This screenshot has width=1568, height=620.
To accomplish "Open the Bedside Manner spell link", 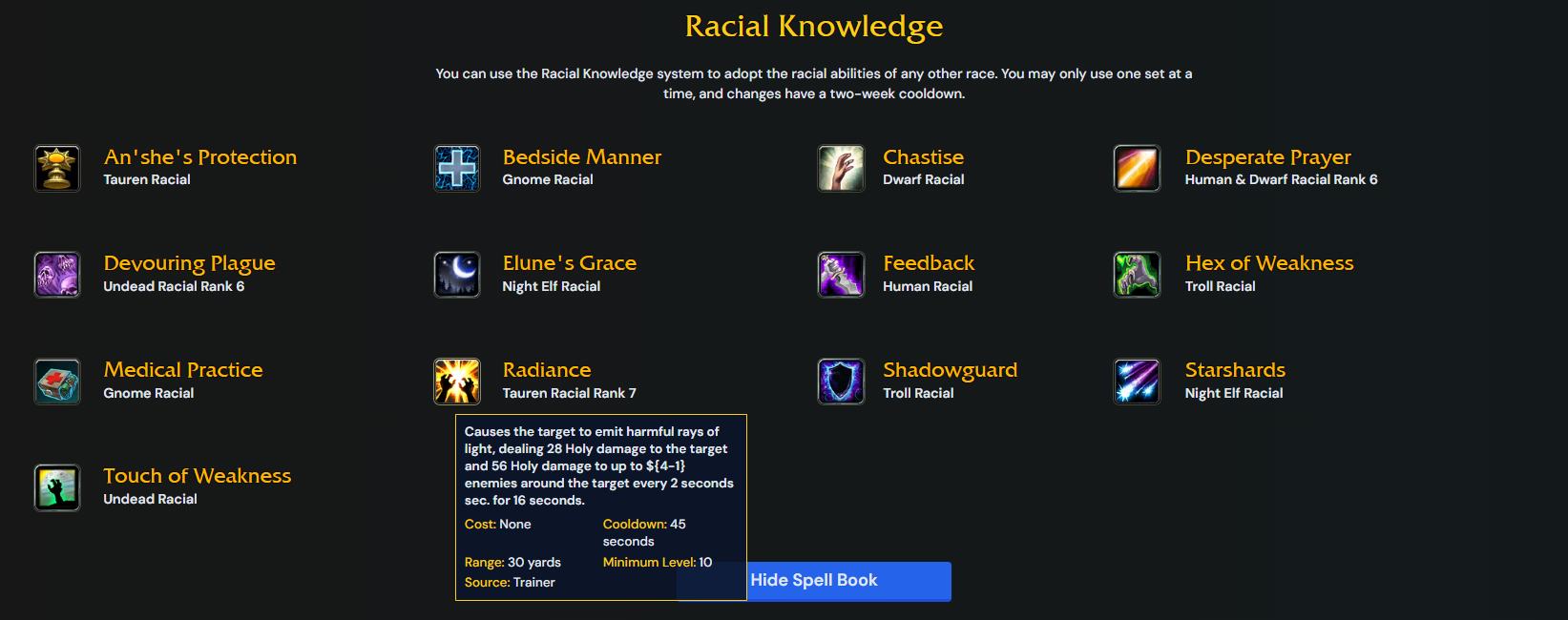I will pyautogui.click(x=582, y=157).
